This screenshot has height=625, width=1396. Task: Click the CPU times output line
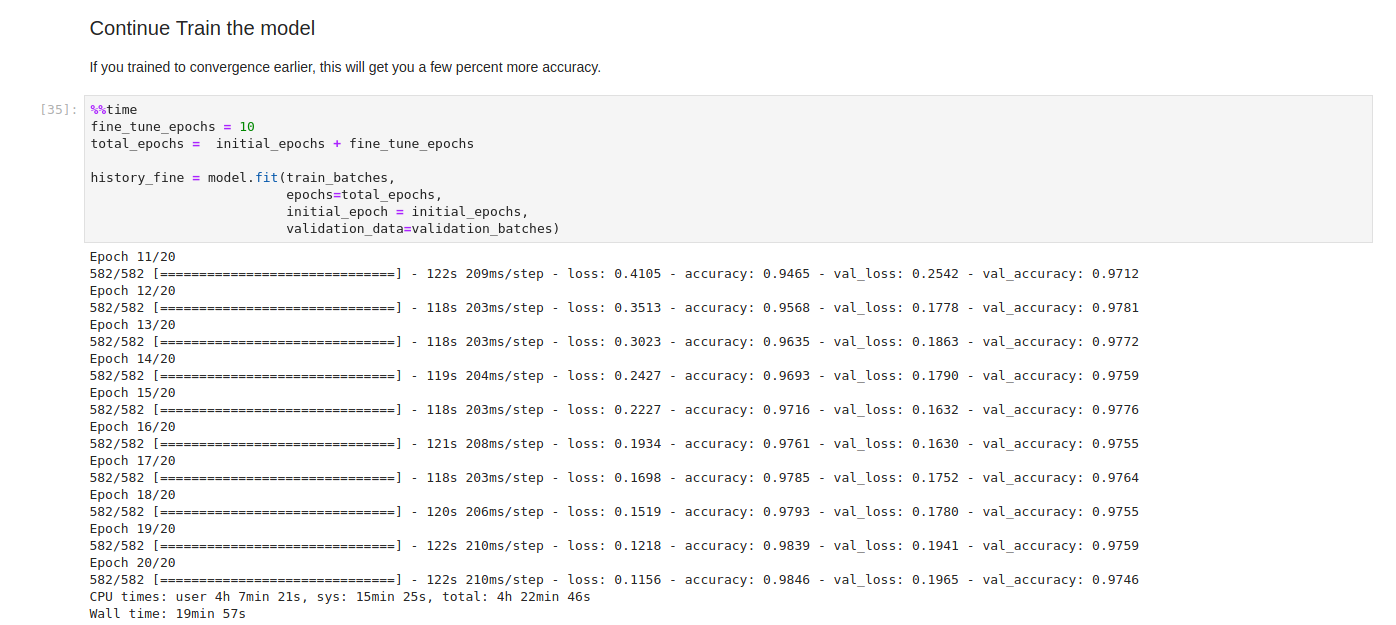coord(339,597)
